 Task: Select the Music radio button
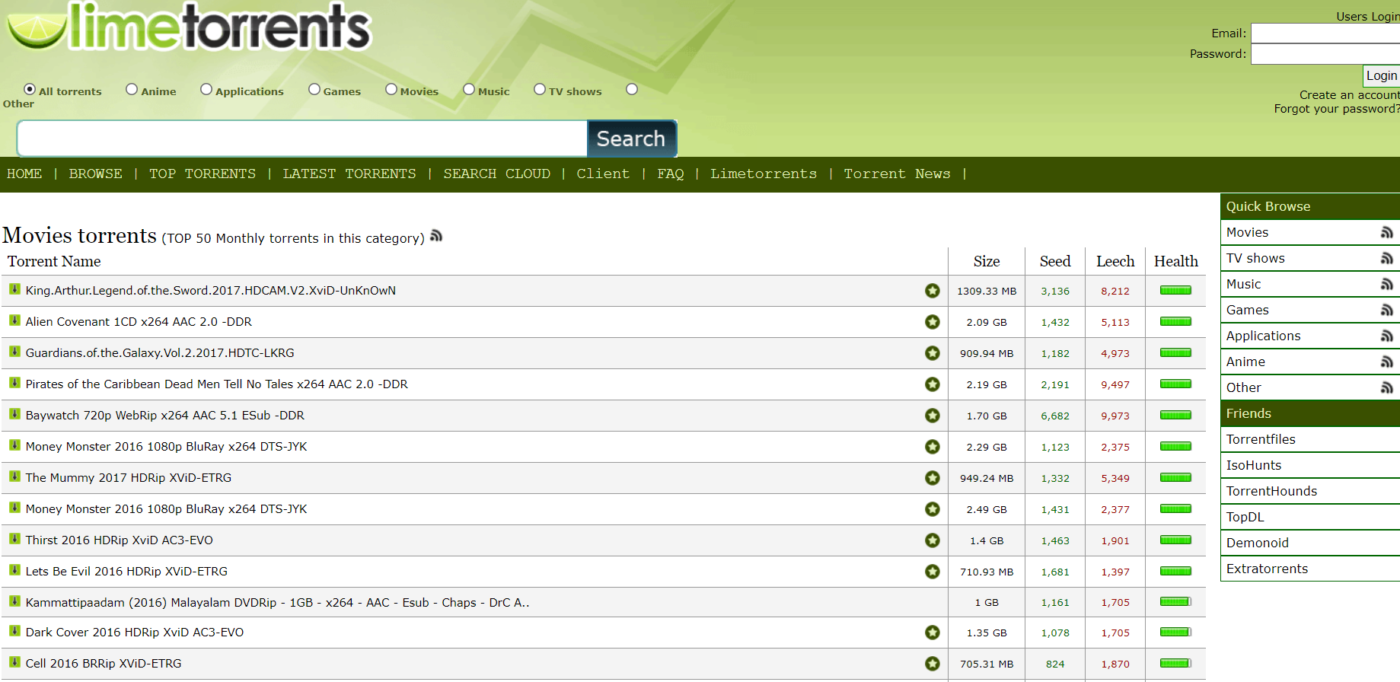click(x=469, y=89)
